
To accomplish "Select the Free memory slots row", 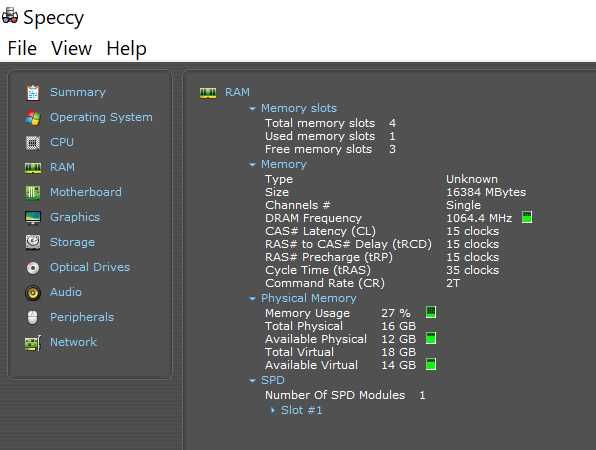I will pos(330,149).
